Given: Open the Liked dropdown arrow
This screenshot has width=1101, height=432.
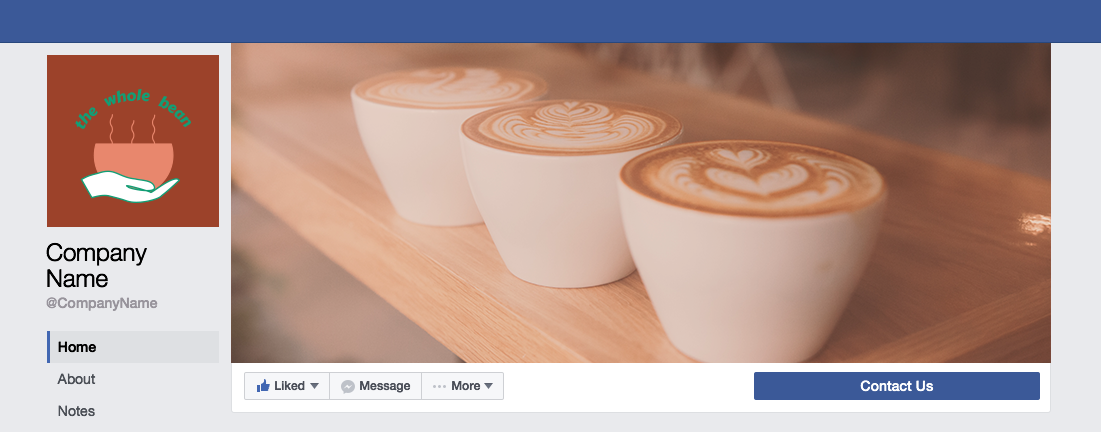Looking at the screenshot, I should coord(315,386).
